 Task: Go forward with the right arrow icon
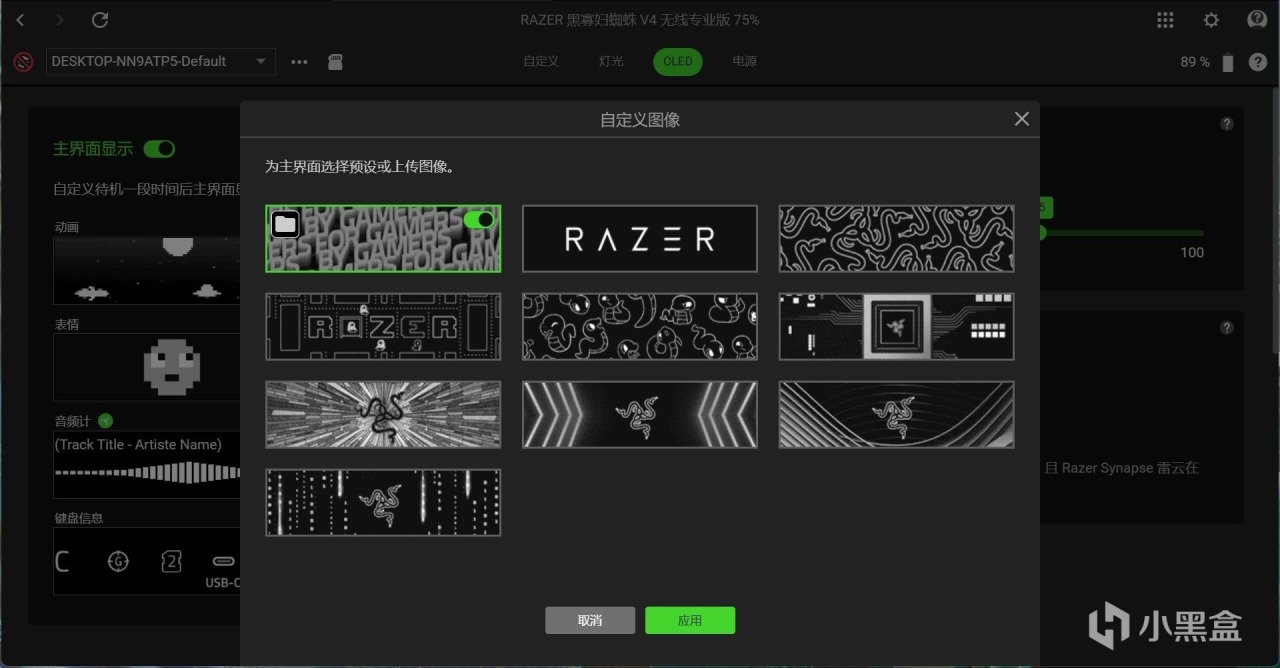(60, 20)
